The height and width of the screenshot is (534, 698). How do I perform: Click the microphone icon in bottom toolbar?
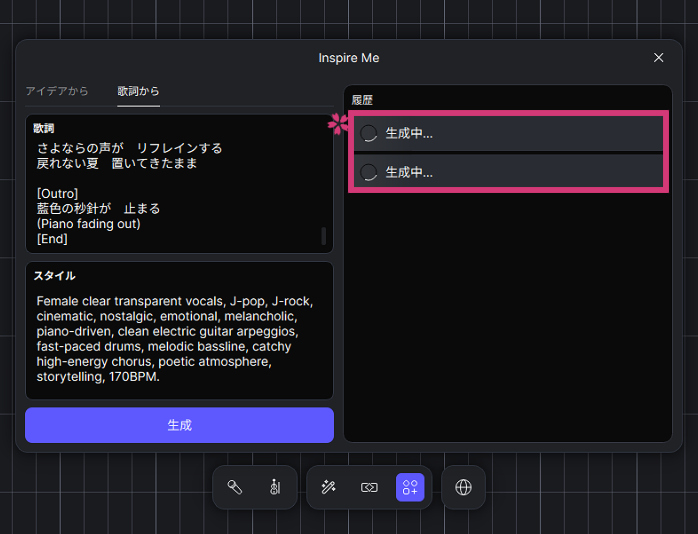235,487
